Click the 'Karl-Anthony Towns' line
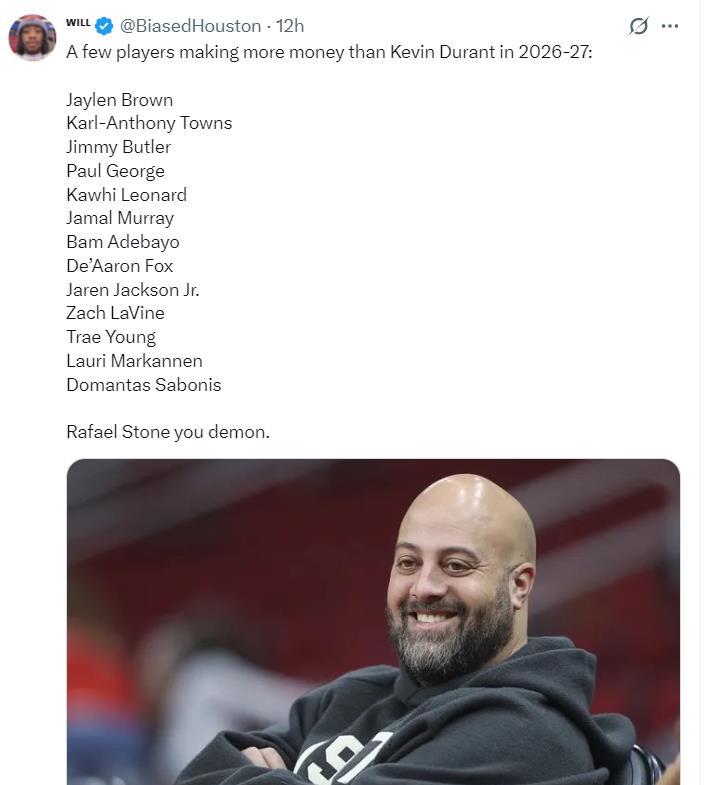 (149, 123)
